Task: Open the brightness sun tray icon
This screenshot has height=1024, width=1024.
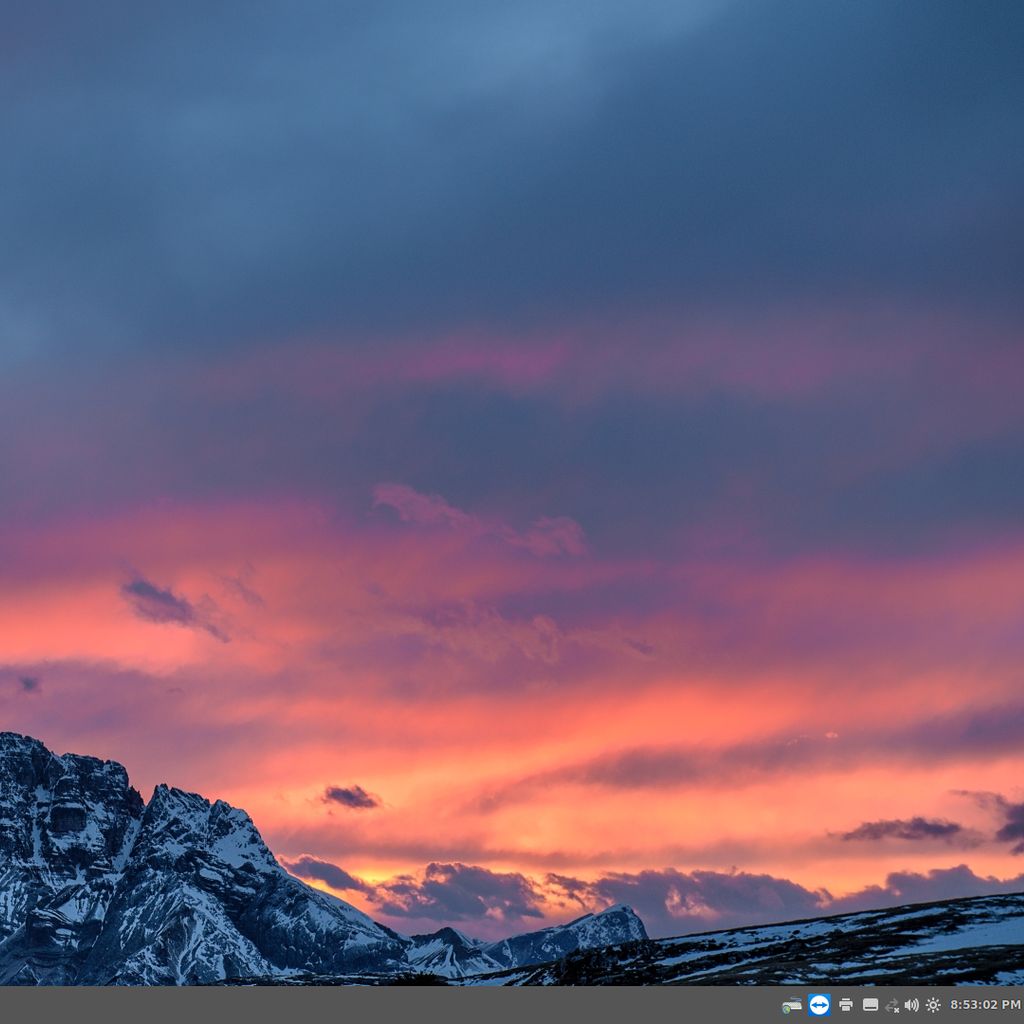Action: point(933,1005)
